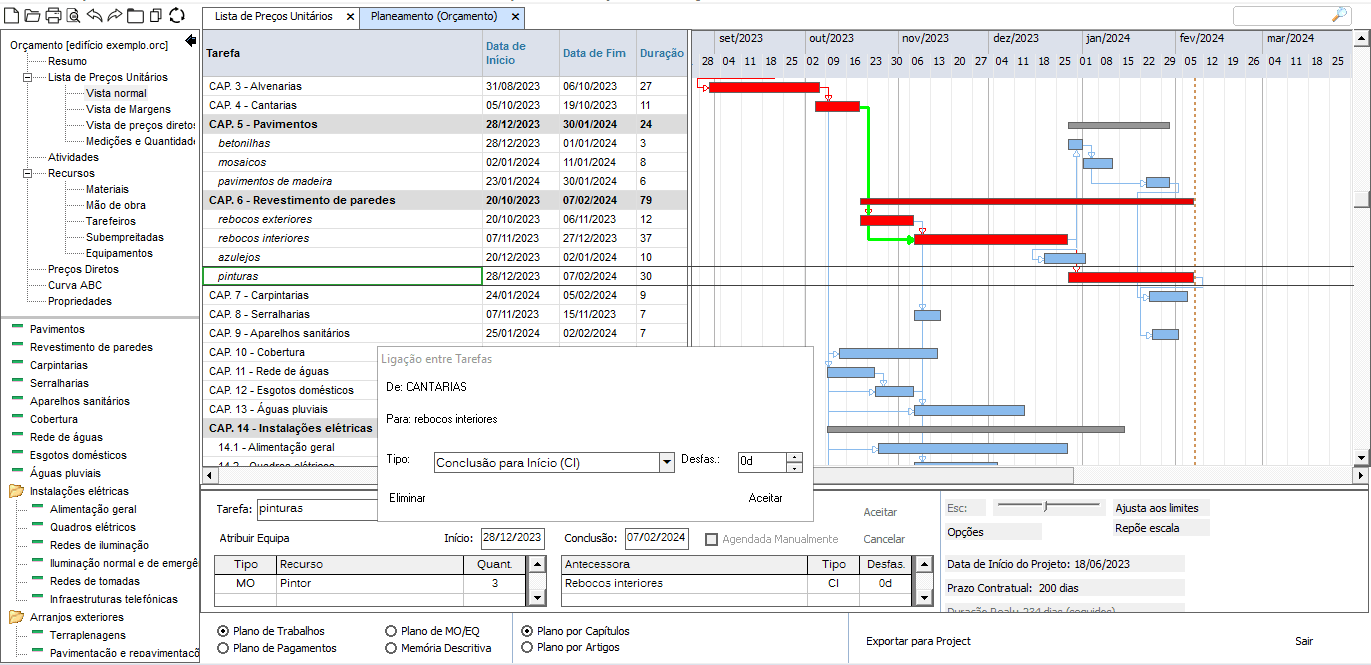This screenshot has width=1371, height=665.
Task: Select Curva ABC in the budget tree
Action: [75, 285]
